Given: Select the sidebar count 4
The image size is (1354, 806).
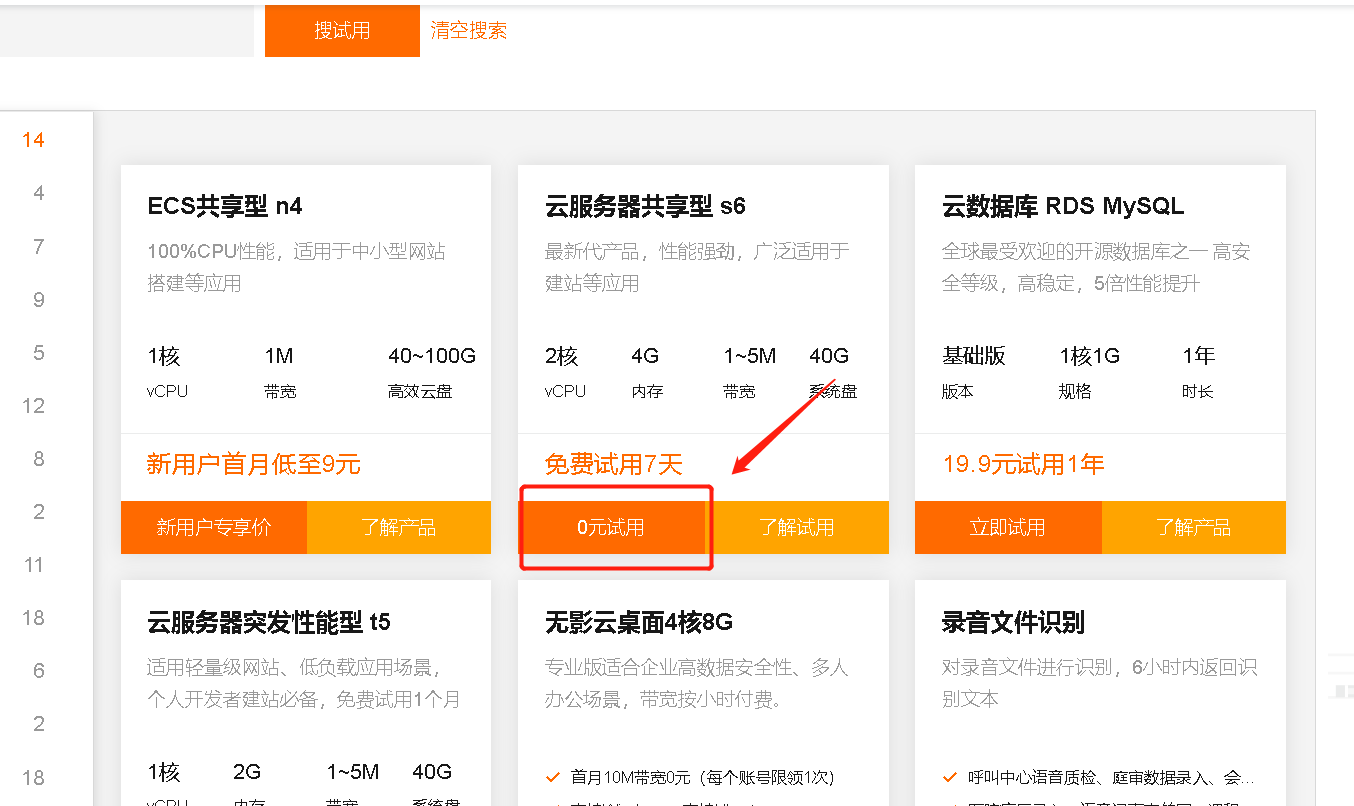Looking at the screenshot, I should [x=39, y=193].
